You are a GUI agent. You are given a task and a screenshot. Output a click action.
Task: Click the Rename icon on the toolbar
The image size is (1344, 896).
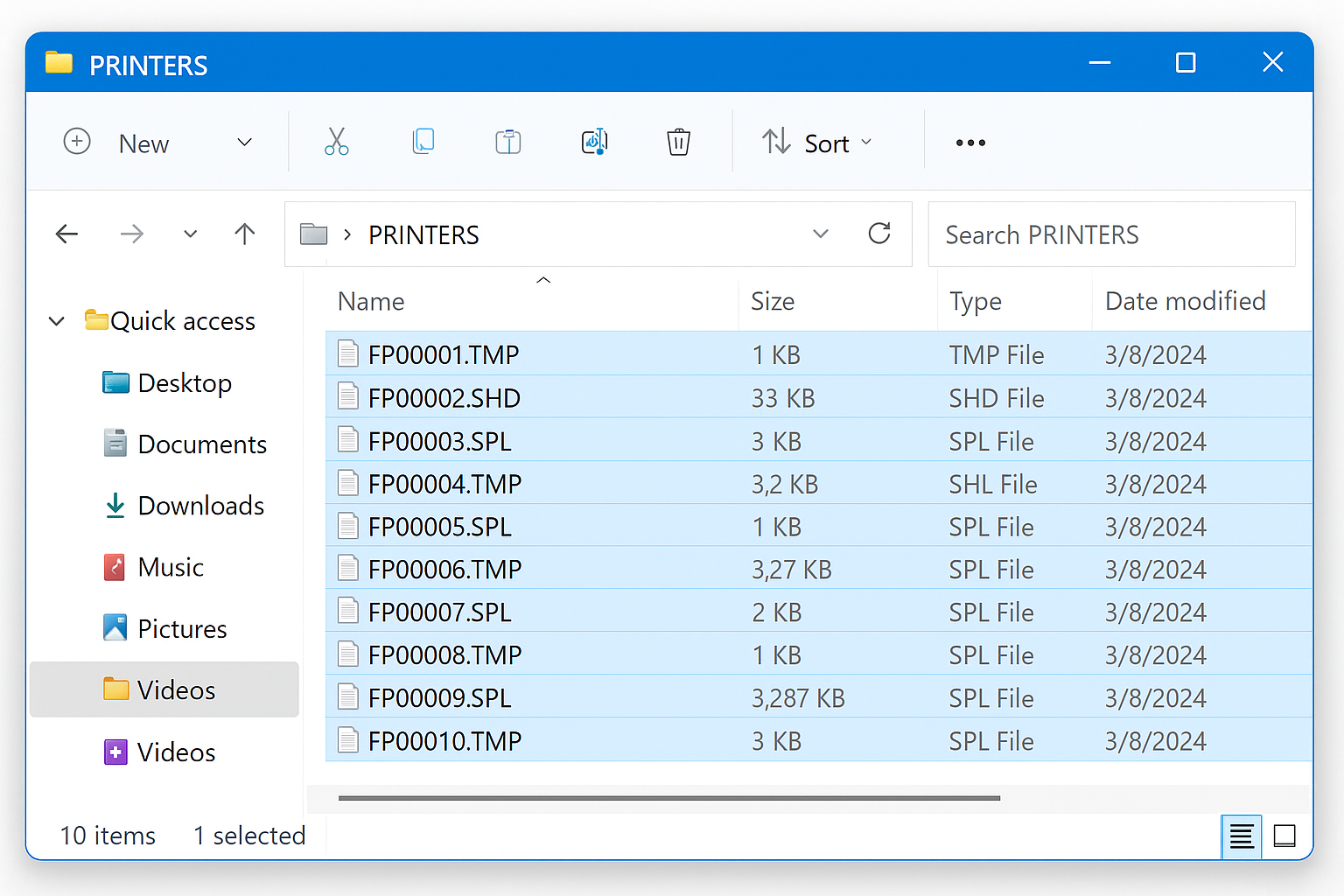point(594,142)
